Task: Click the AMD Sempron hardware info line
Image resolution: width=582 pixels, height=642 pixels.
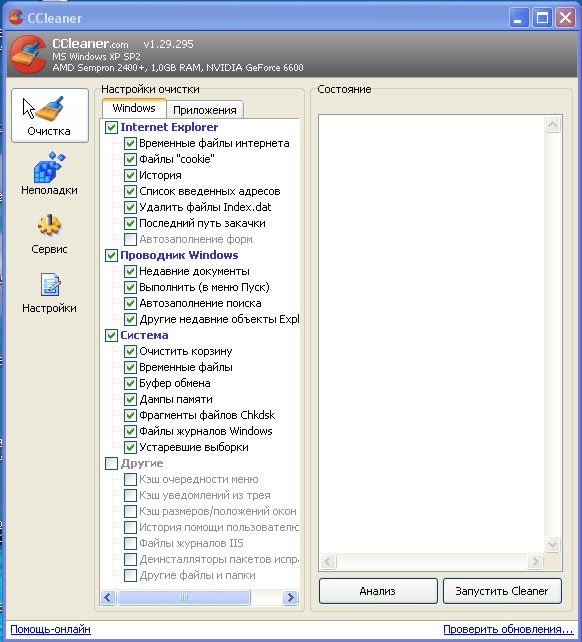Action: tap(178, 68)
